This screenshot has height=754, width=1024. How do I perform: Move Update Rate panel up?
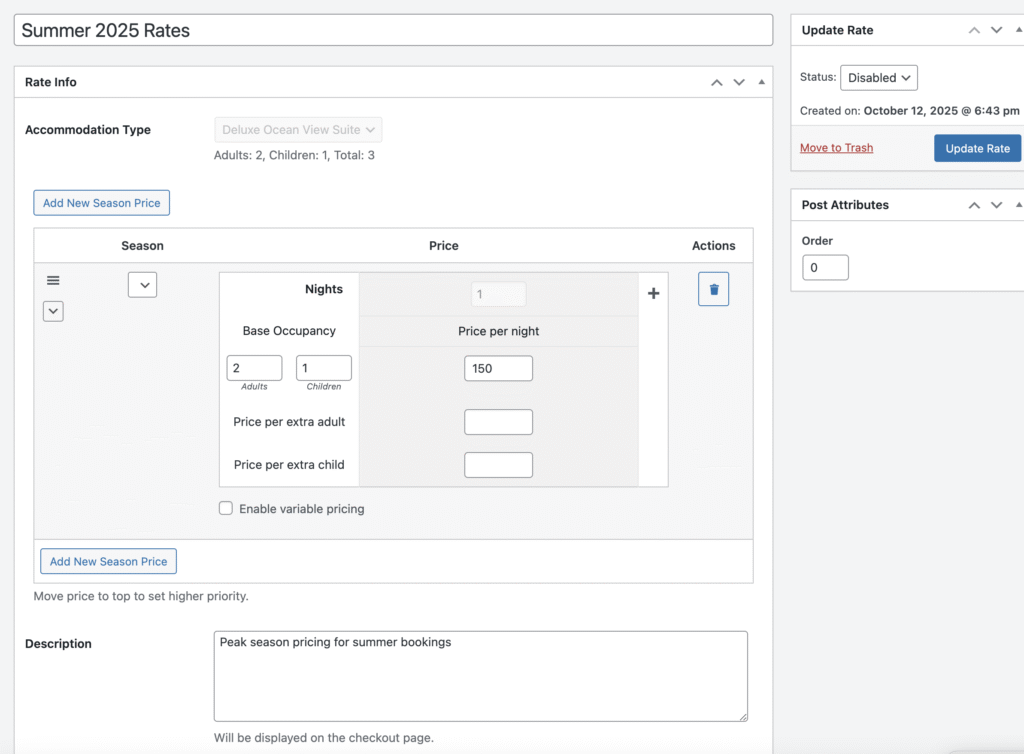click(x=974, y=30)
